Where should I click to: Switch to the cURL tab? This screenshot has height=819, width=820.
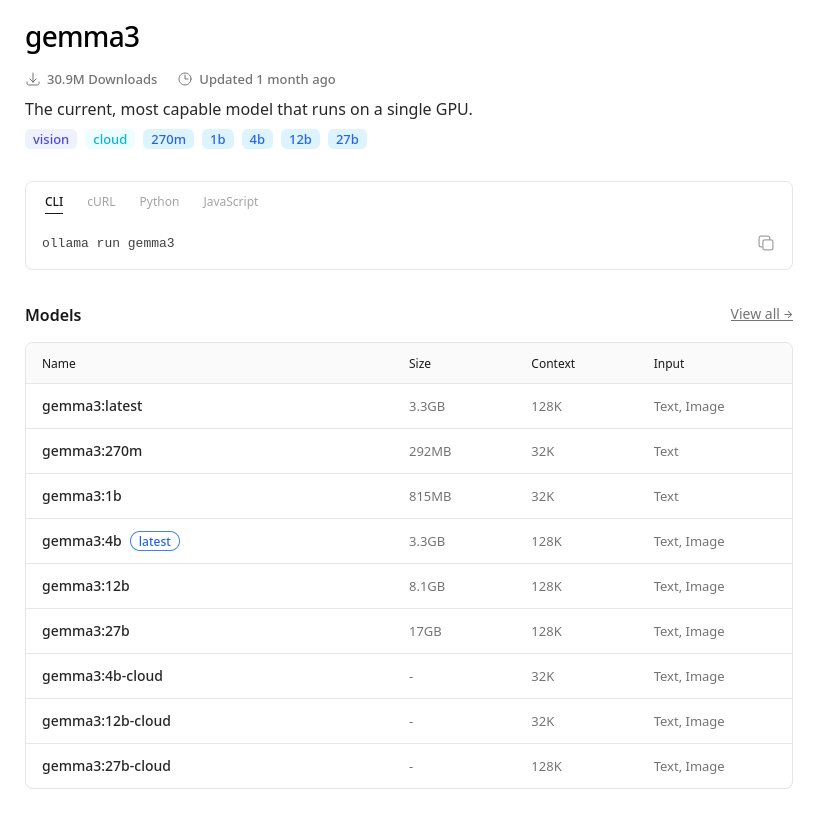point(101,201)
